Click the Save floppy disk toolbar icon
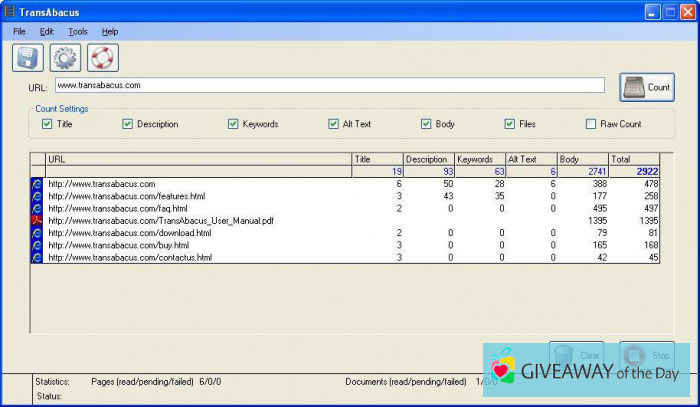 coord(27,58)
